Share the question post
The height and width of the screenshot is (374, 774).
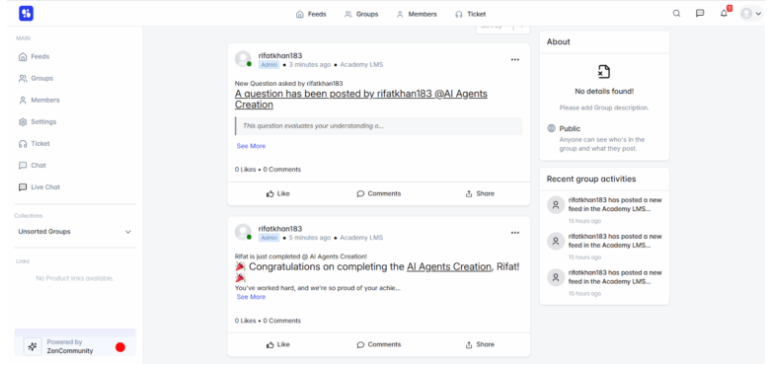pos(480,194)
